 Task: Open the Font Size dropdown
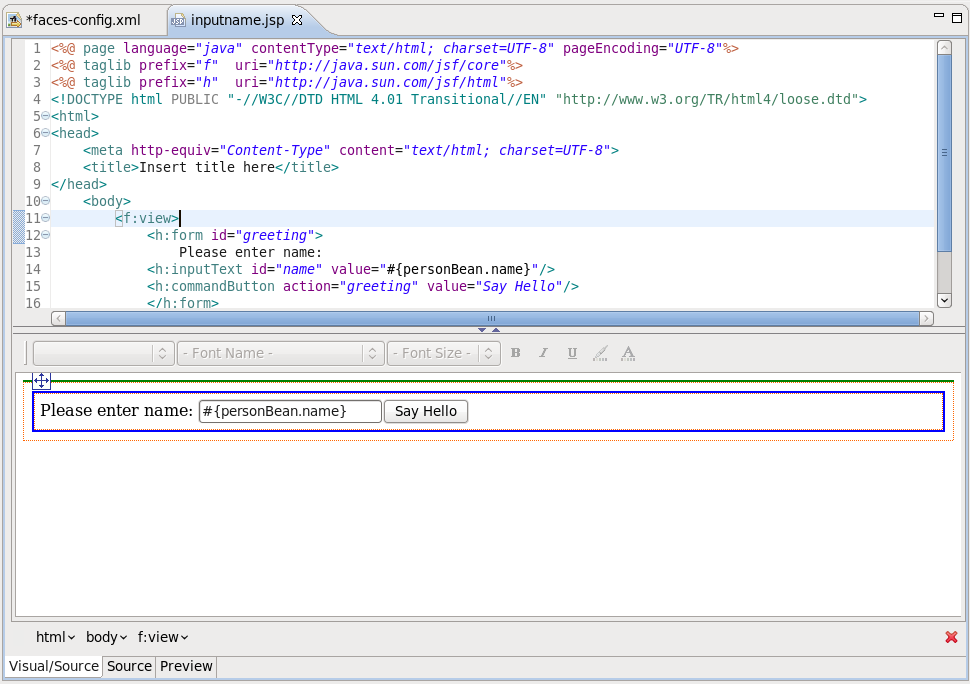[x=444, y=353]
